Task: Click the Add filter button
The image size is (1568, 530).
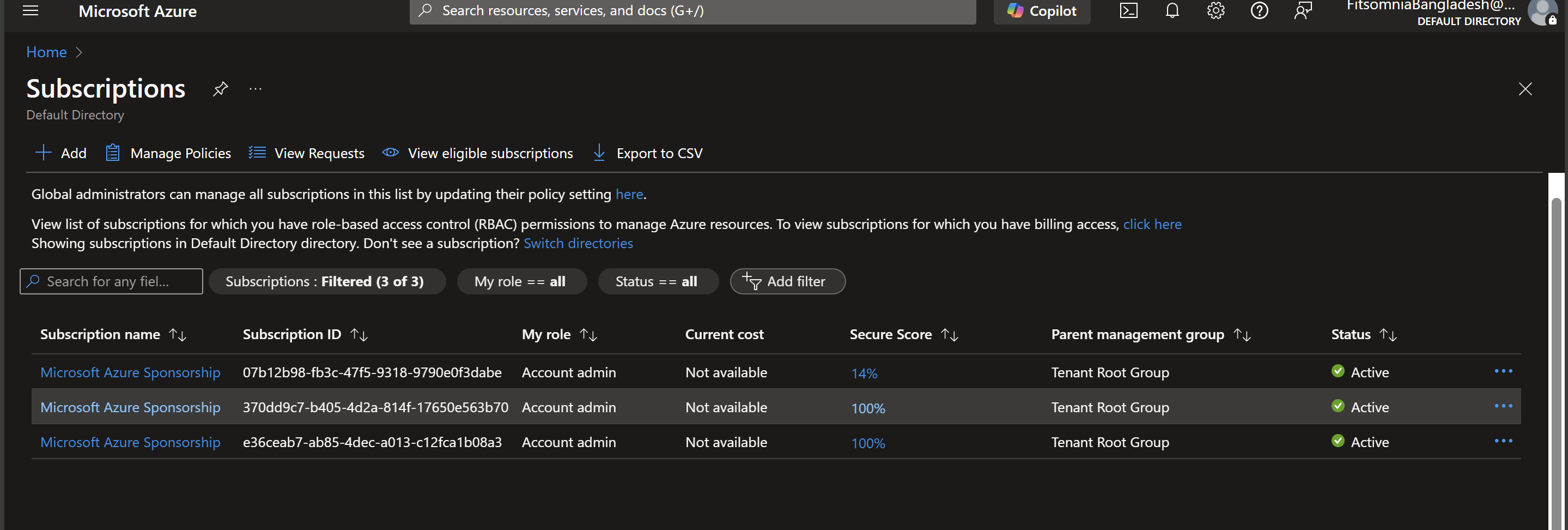Action: (787, 281)
